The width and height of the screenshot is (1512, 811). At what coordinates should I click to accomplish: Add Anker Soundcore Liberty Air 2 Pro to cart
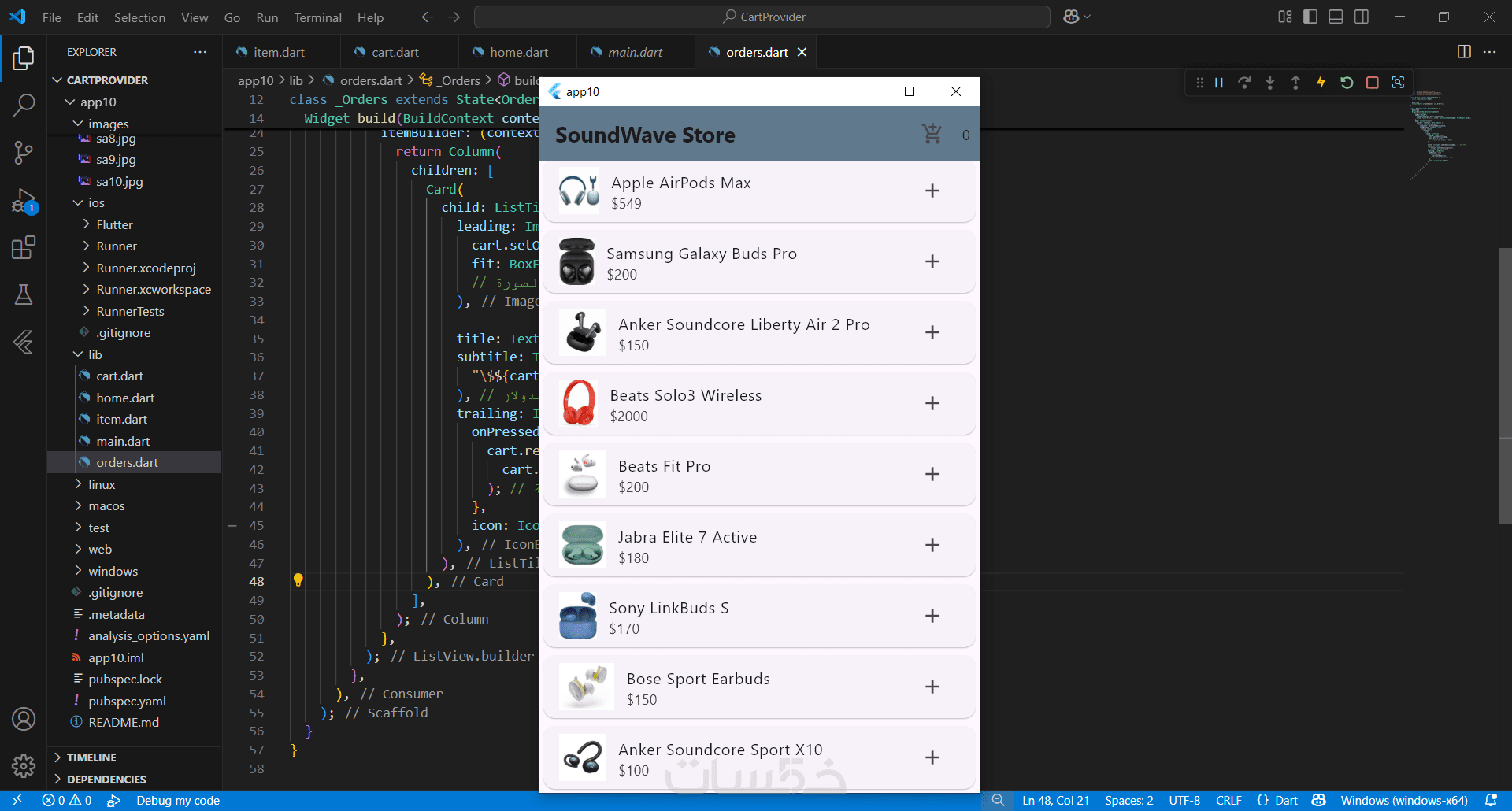tap(932, 333)
